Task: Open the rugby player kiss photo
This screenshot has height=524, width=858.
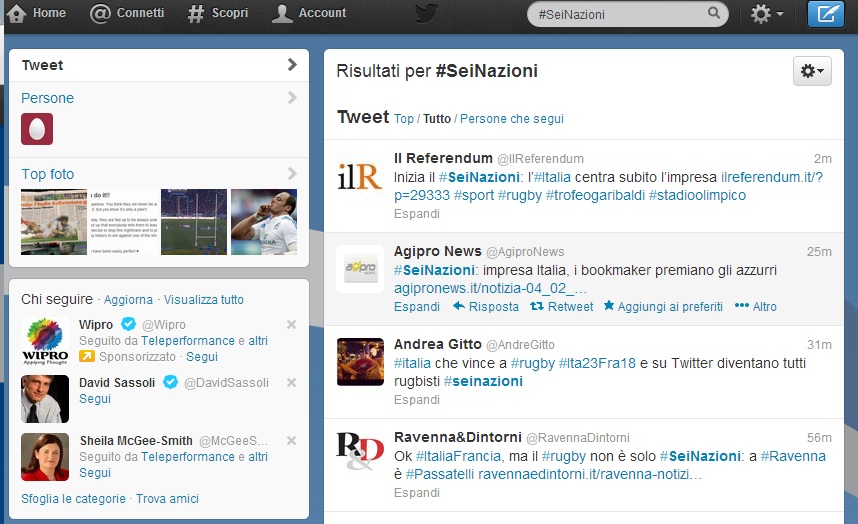Action: [x=264, y=222]
